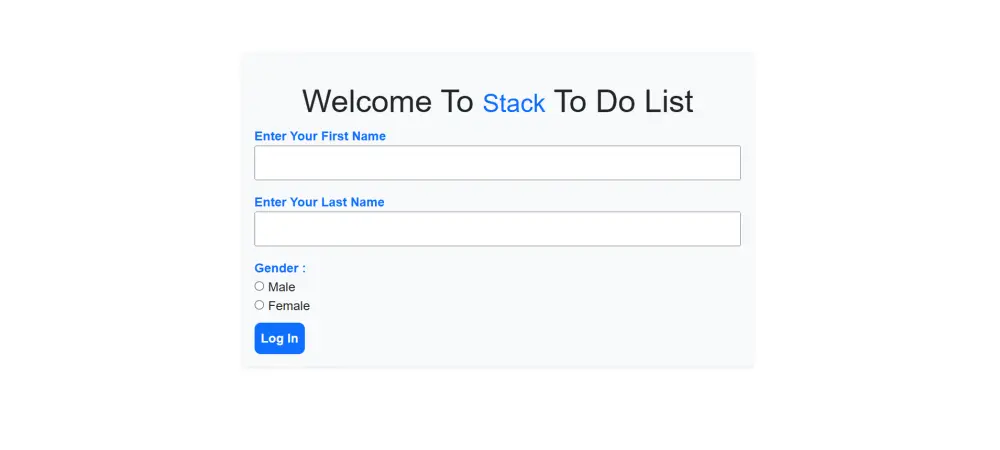Viewport: 1000px width, 450px height.
Task: Click "Enter" in the Last Name label
Action: coord(270,202)
